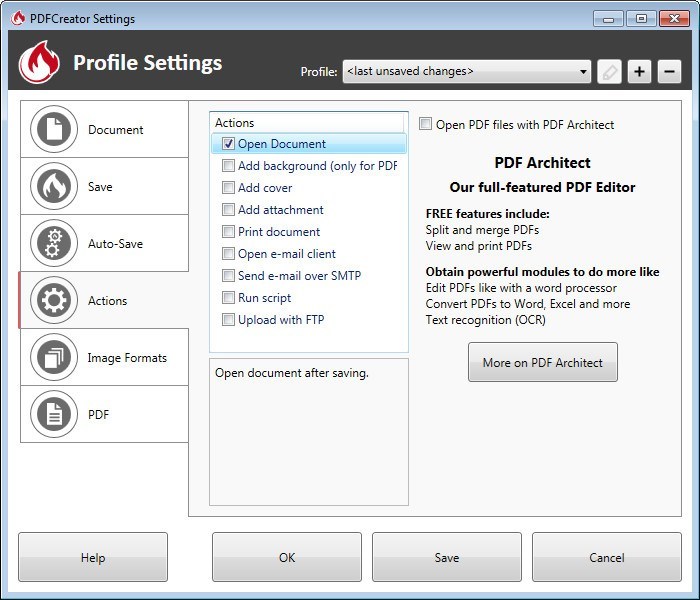The width and height of the screenshot is (700, 600).
Task: Confirm settings with OK button
Action: [287, 557]
